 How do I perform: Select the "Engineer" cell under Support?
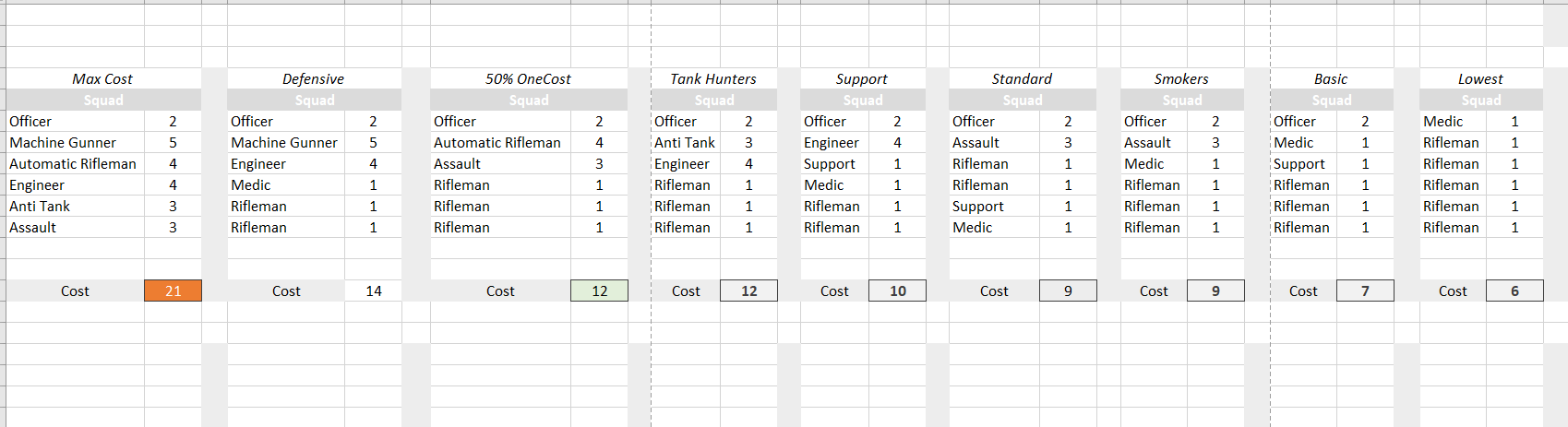(x=832, y=143)
